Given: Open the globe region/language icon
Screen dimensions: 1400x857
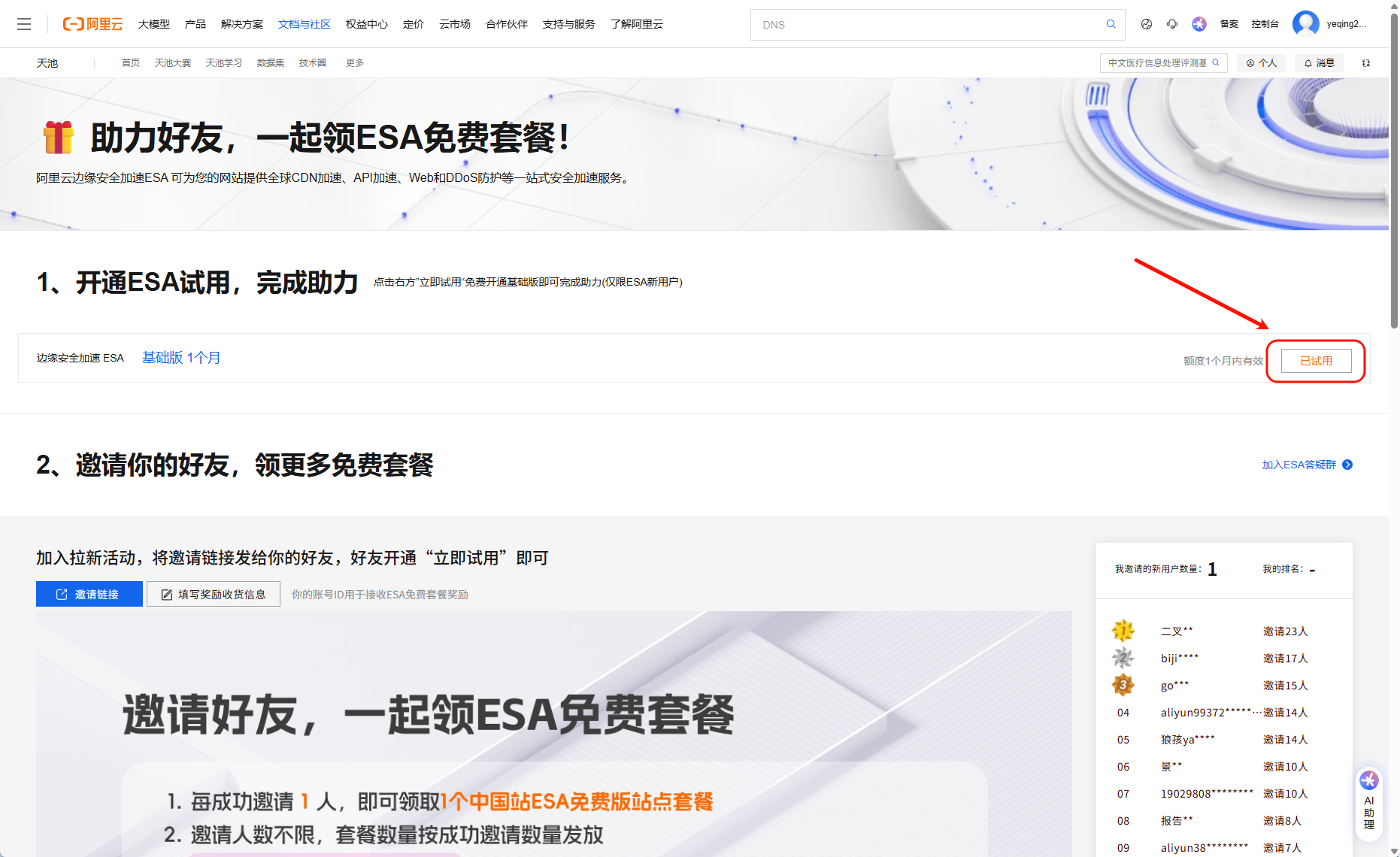Looking at the screenshot, I should [x=1146, y=24].
